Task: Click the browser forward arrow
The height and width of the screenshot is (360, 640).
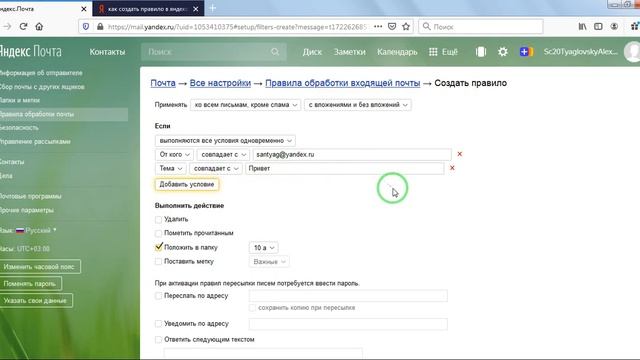Action: [x=7, y=27]
